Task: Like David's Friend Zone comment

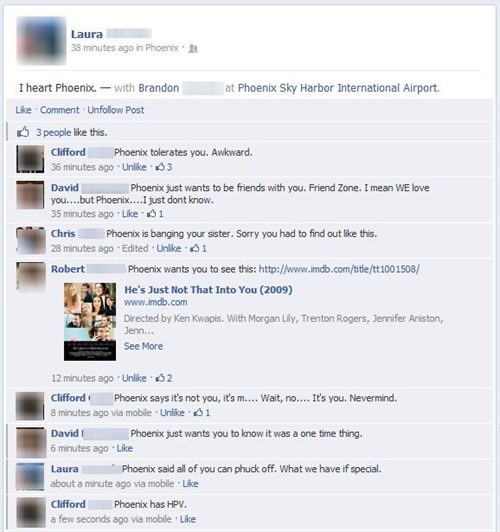Action: (x=130, y=214)
